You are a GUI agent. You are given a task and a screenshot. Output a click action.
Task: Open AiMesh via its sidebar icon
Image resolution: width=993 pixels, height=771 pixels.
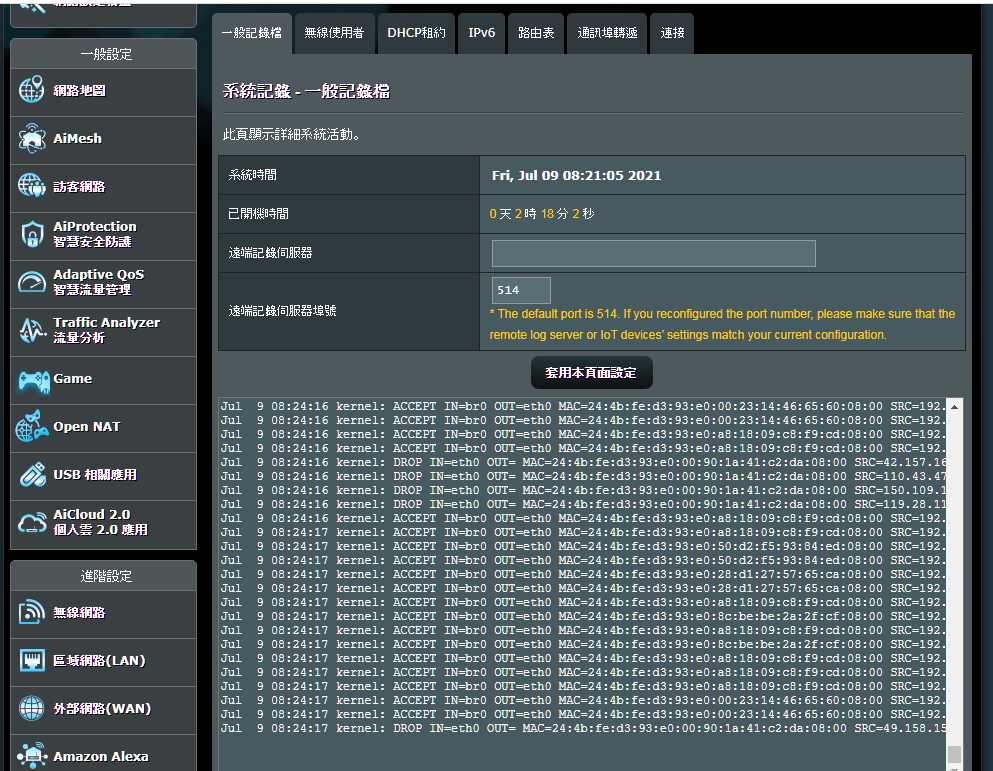[x=31, y=139]
